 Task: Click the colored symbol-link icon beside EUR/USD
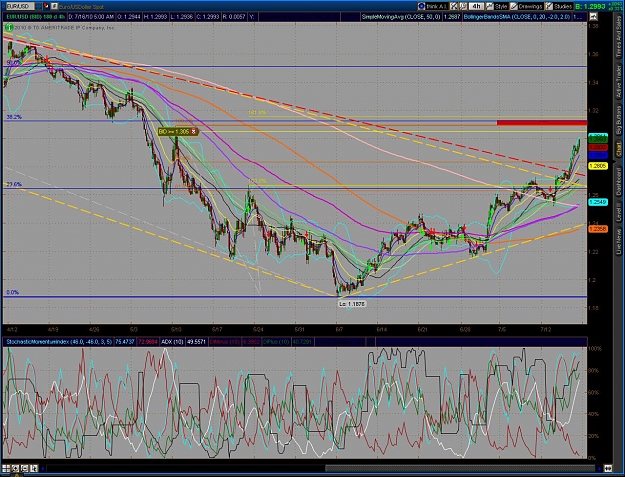(x=46, y=6)
